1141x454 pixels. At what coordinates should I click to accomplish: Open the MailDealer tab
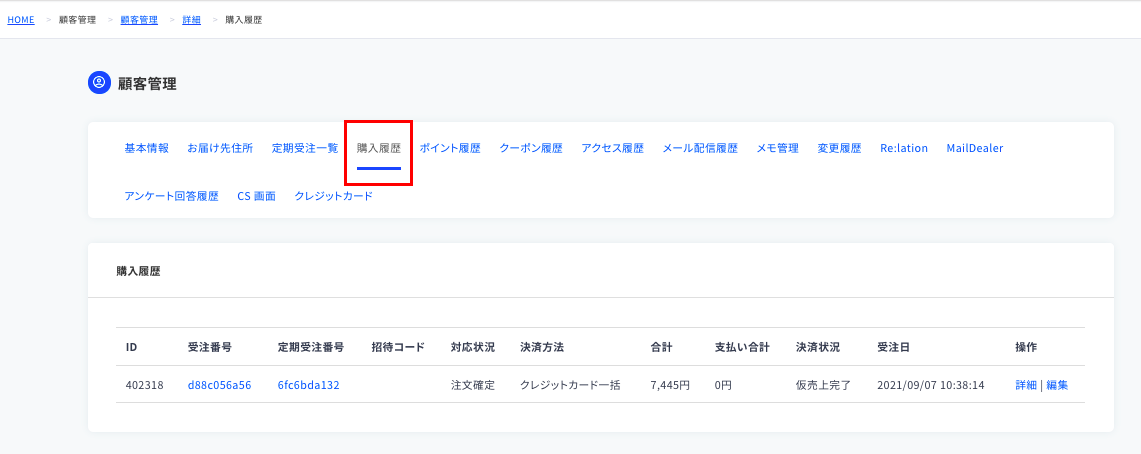[x=974, y=148]
